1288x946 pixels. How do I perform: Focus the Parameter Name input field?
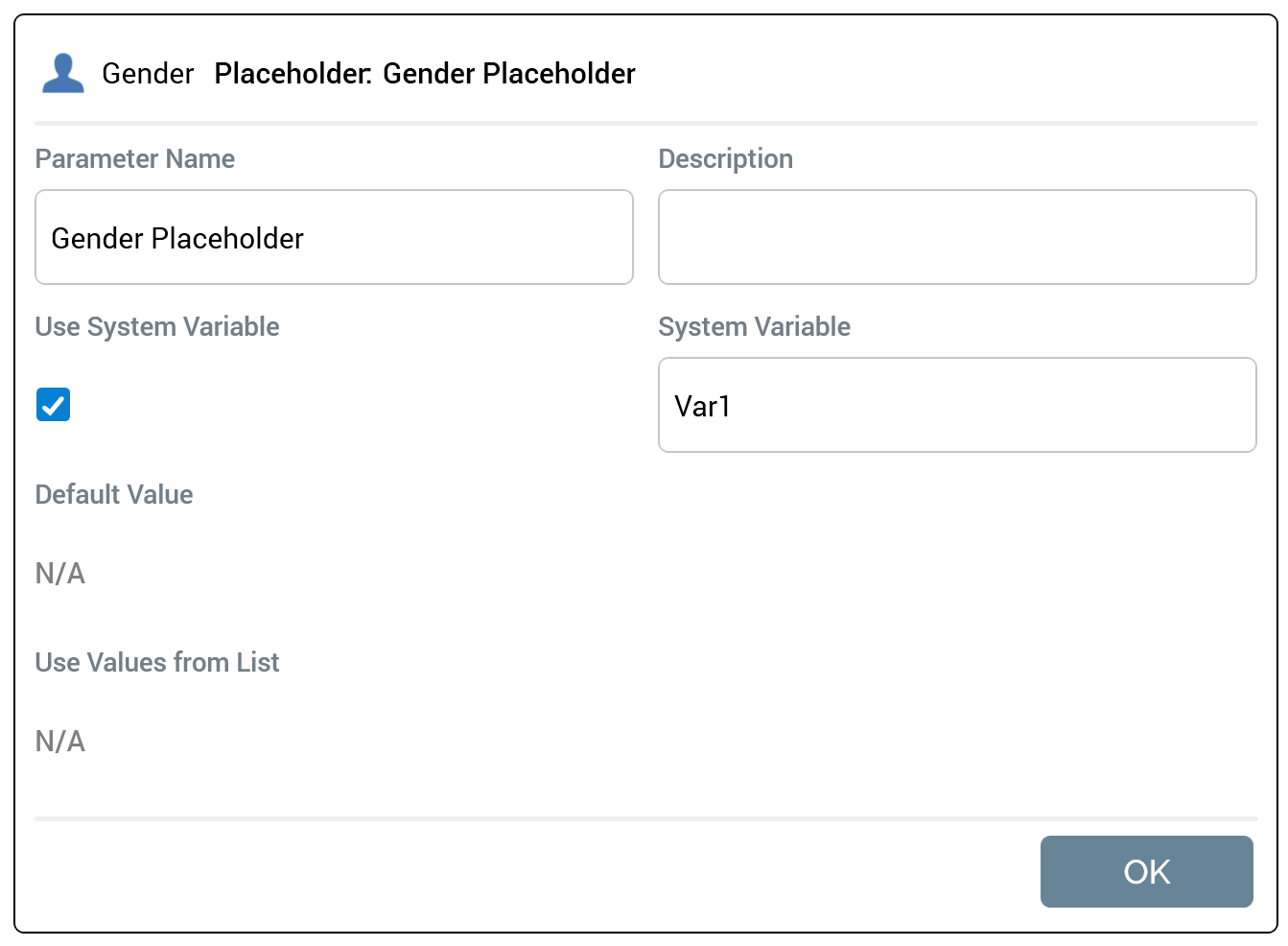(334, 238)
